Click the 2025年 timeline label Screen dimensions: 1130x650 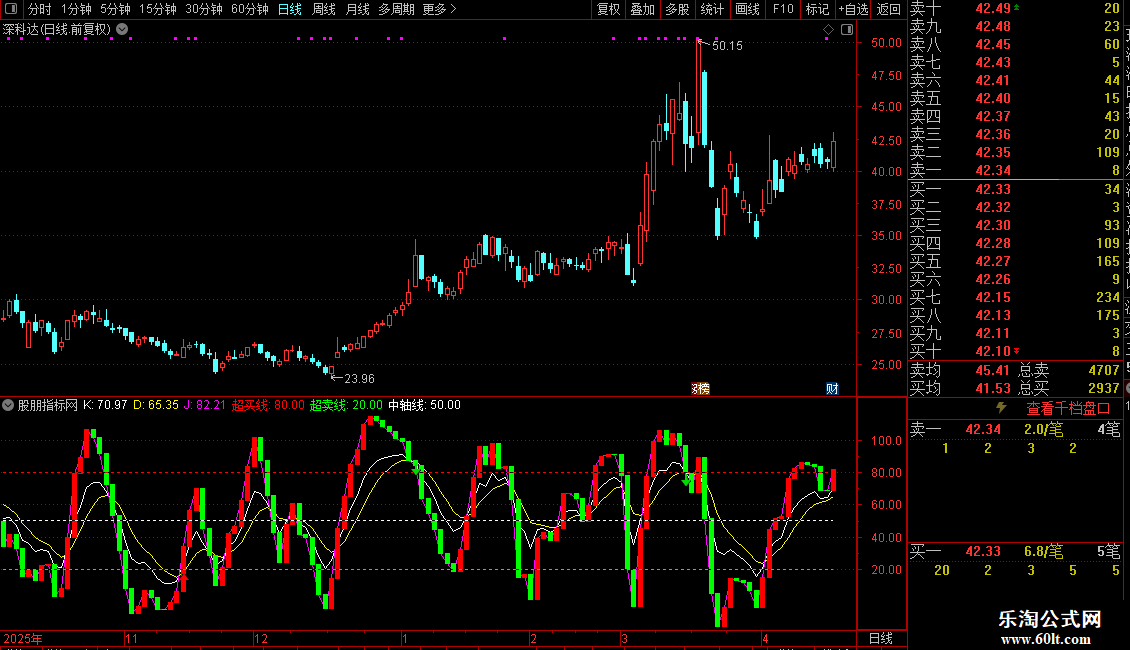pyautogui.click(x=23, y=638)
